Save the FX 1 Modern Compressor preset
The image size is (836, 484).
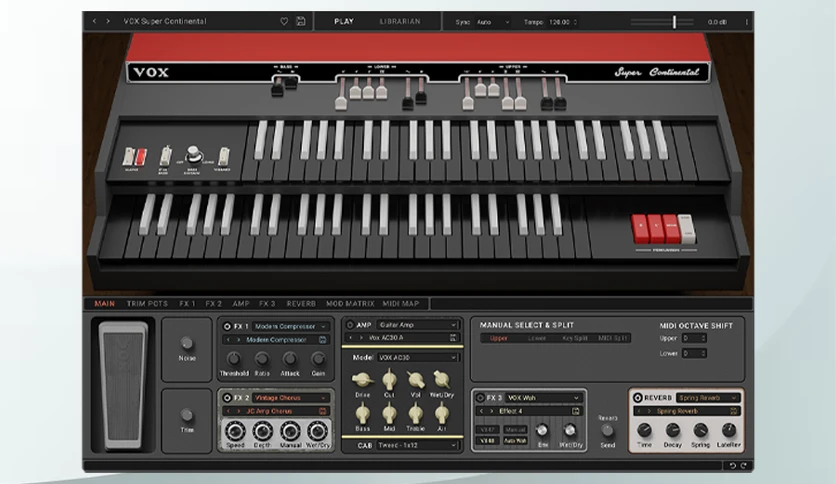point(323,340)
